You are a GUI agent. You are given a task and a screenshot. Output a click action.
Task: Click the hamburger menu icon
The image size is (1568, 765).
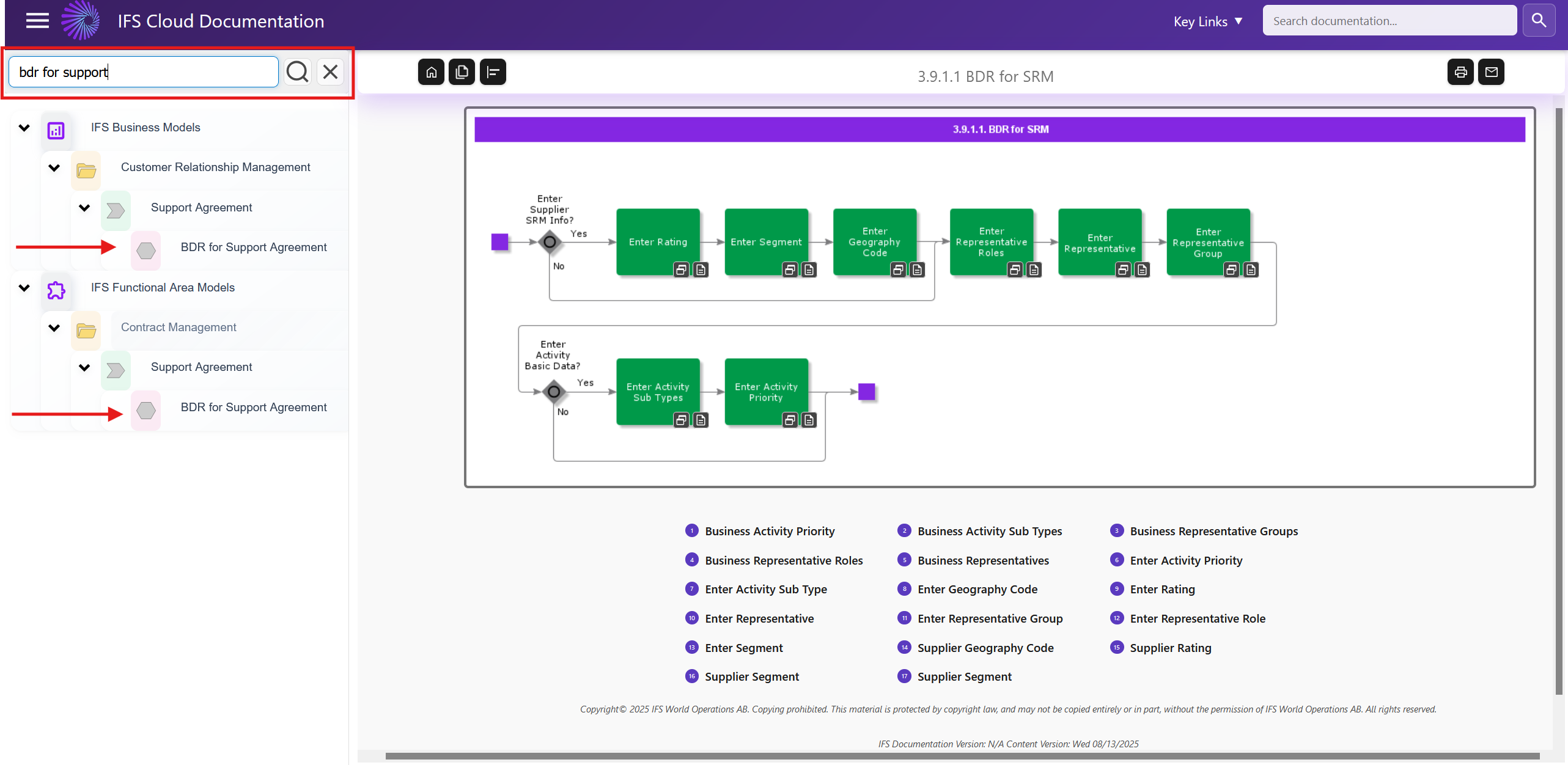click(x=37, y=21)
